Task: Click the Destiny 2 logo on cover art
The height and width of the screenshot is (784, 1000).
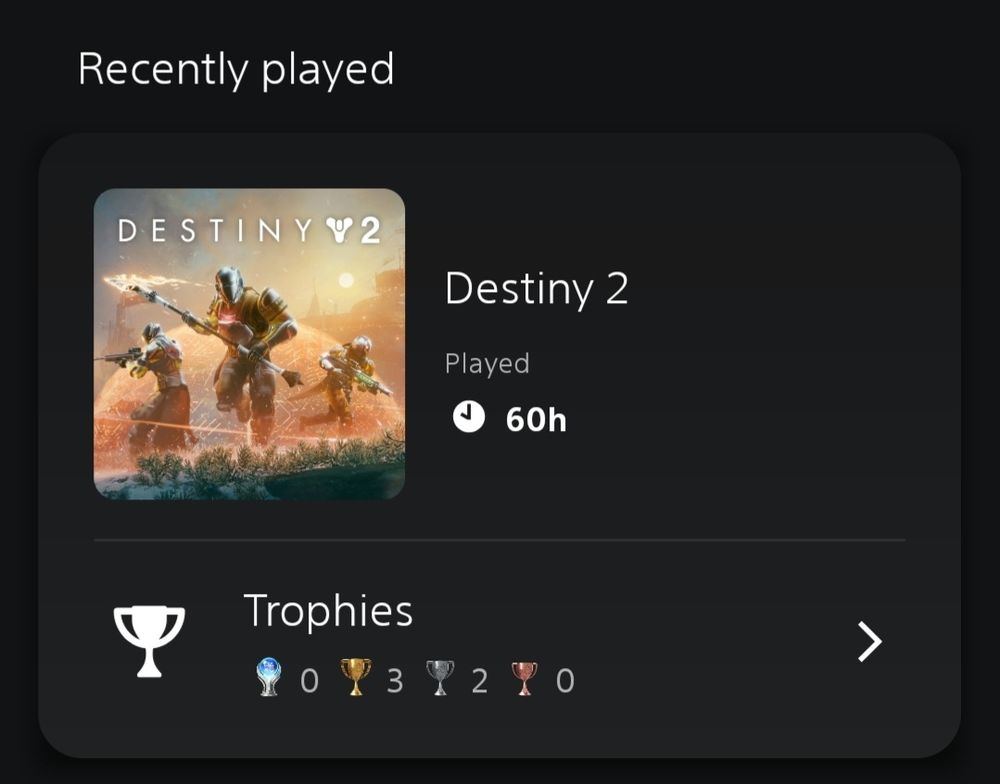Action: pos(249,230)
